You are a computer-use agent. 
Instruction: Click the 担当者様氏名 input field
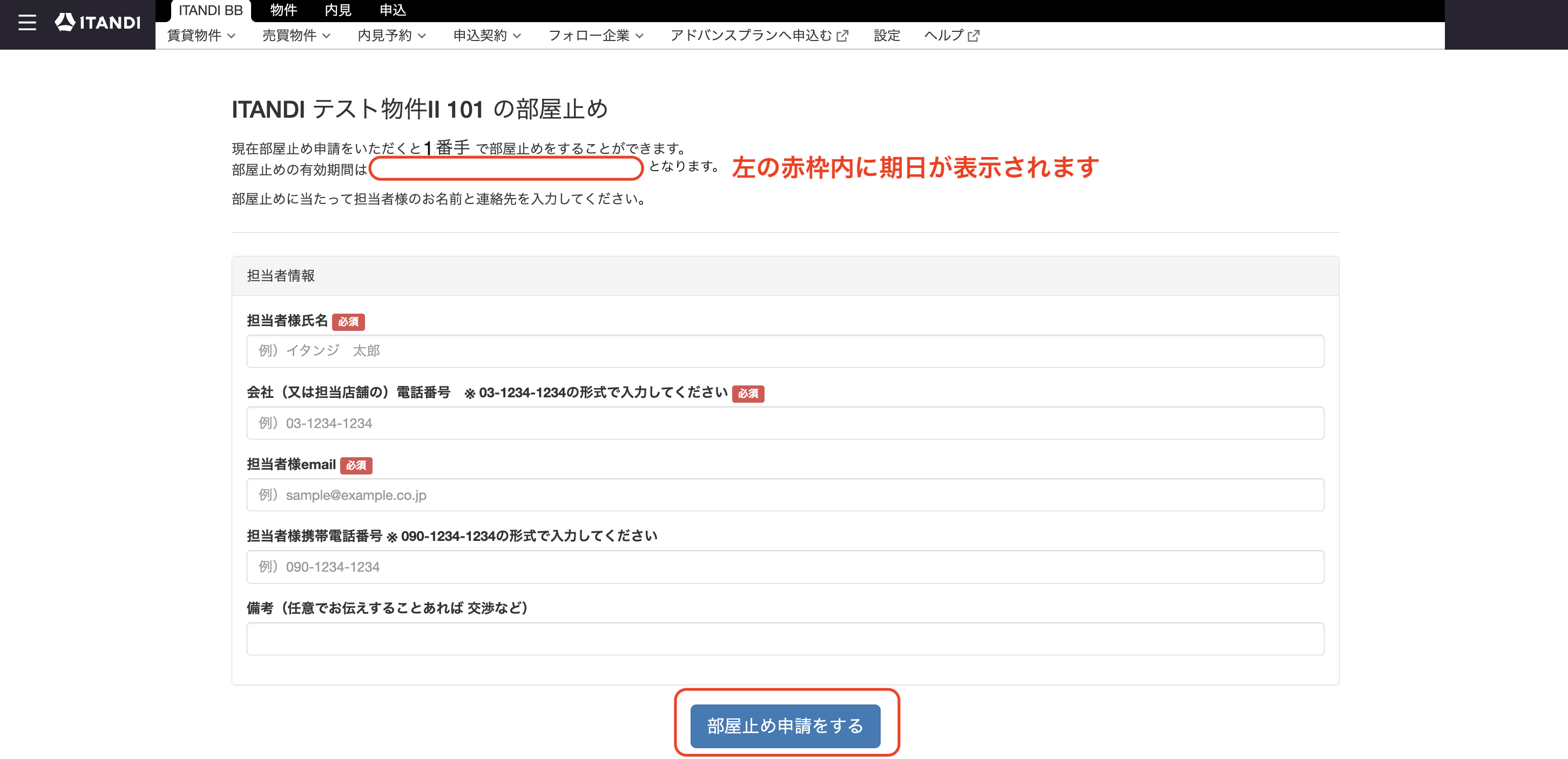point(785,351)
